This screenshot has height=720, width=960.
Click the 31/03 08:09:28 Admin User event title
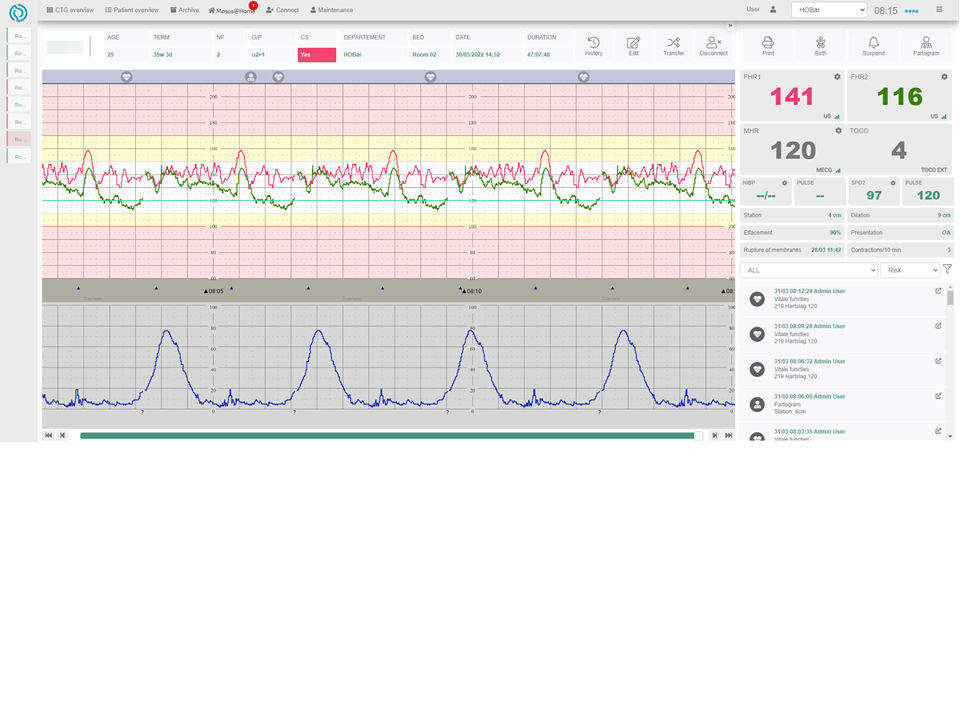coord(809,326)
